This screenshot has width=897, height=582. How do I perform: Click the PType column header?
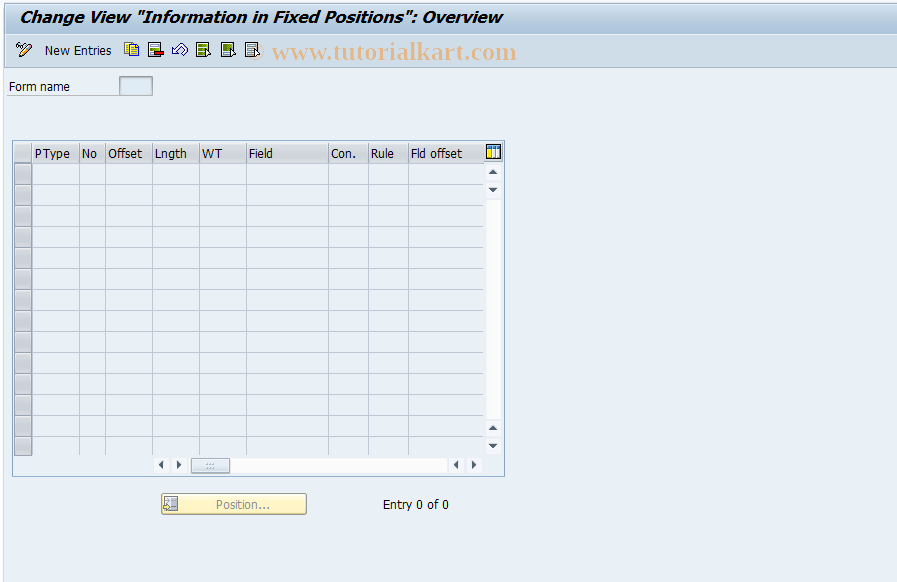pyautogui.click(x=55, y=153)
